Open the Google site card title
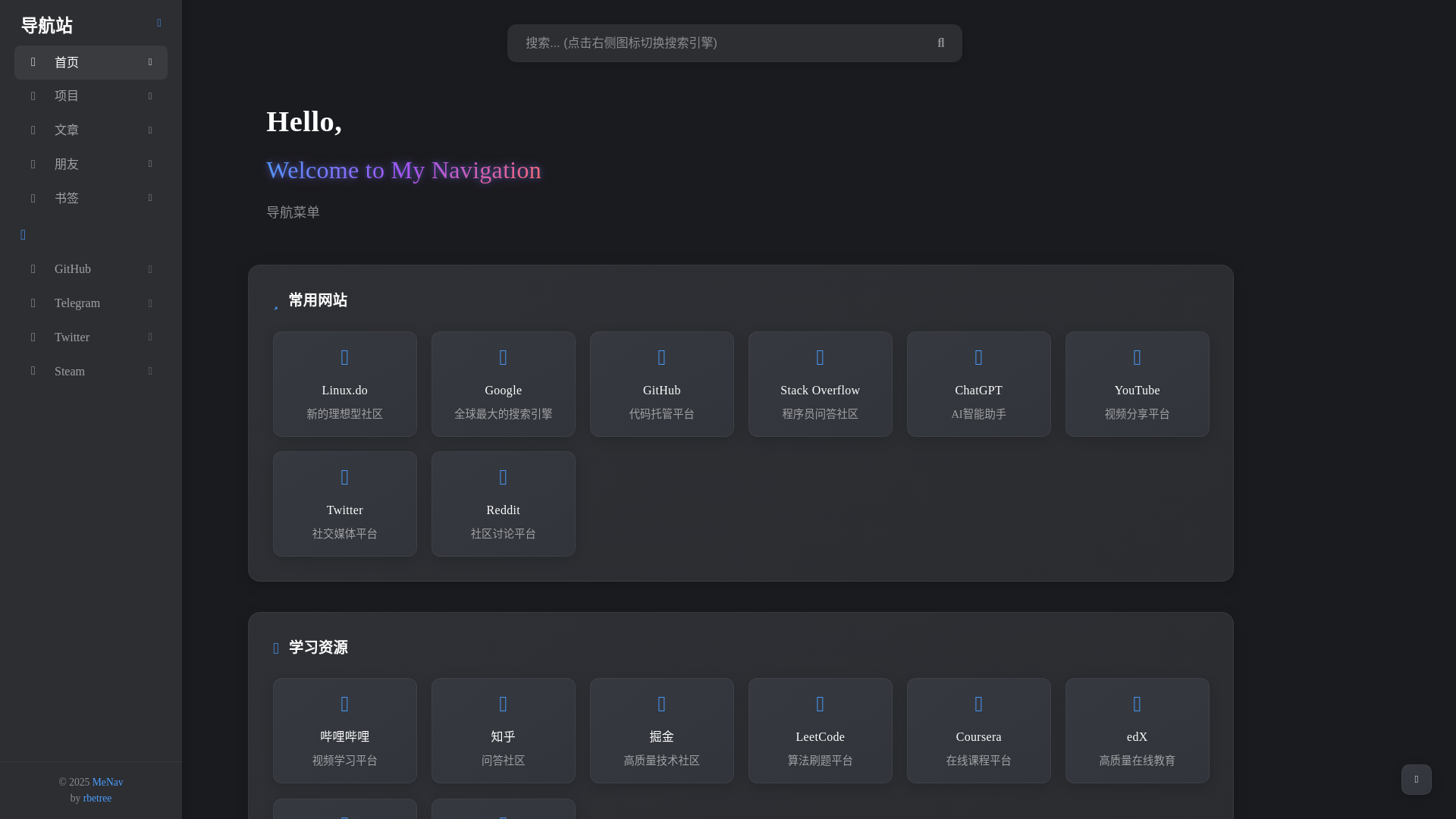The height and width of the screenshot is (819, 1456). pyautogui.click(x=504, y=391)
